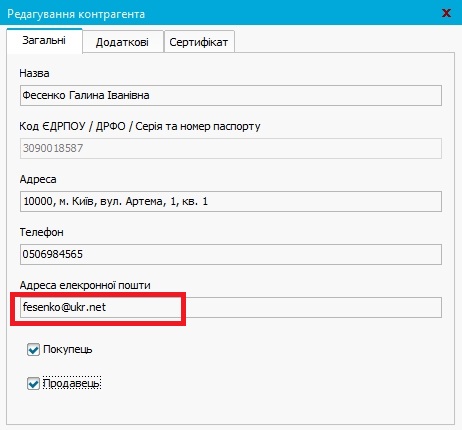Open the Сертифікат tab

coord(199,42)
